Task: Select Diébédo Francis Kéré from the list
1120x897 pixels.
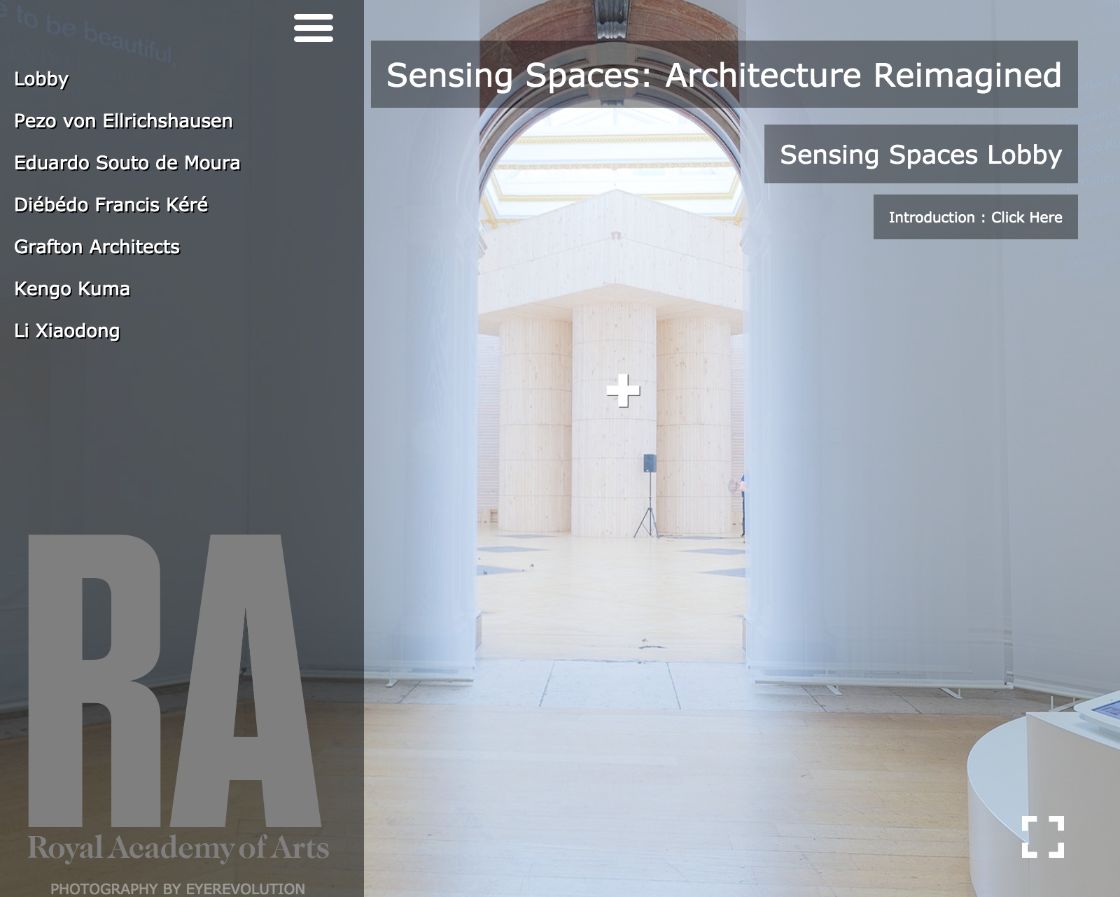Action: pos(111,205)
